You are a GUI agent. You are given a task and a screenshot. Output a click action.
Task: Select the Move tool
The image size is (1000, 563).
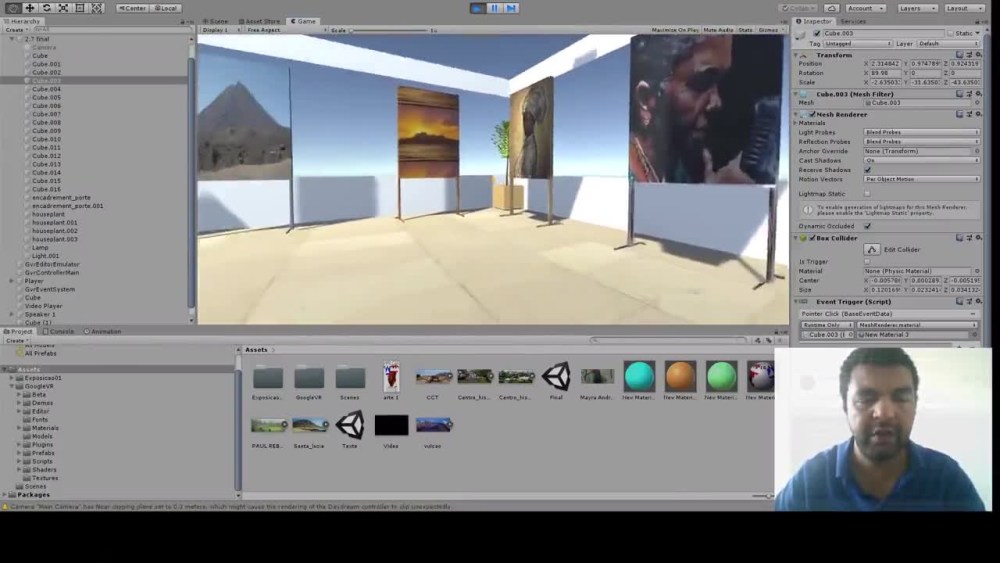(29, 8)
